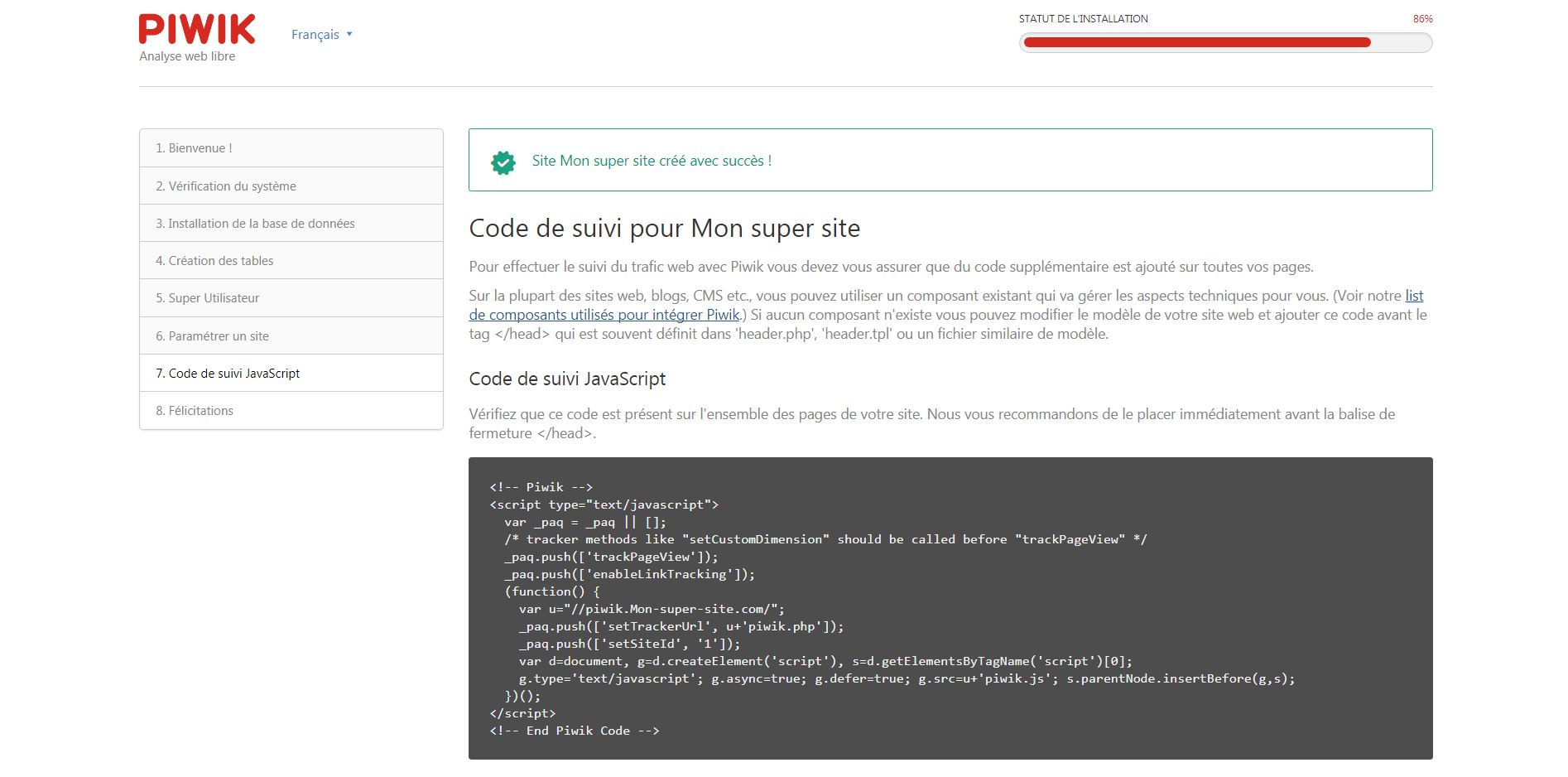
Task: Click the 'Code de suivi JavaScript' section heading
Action: (x=567, y=379)
